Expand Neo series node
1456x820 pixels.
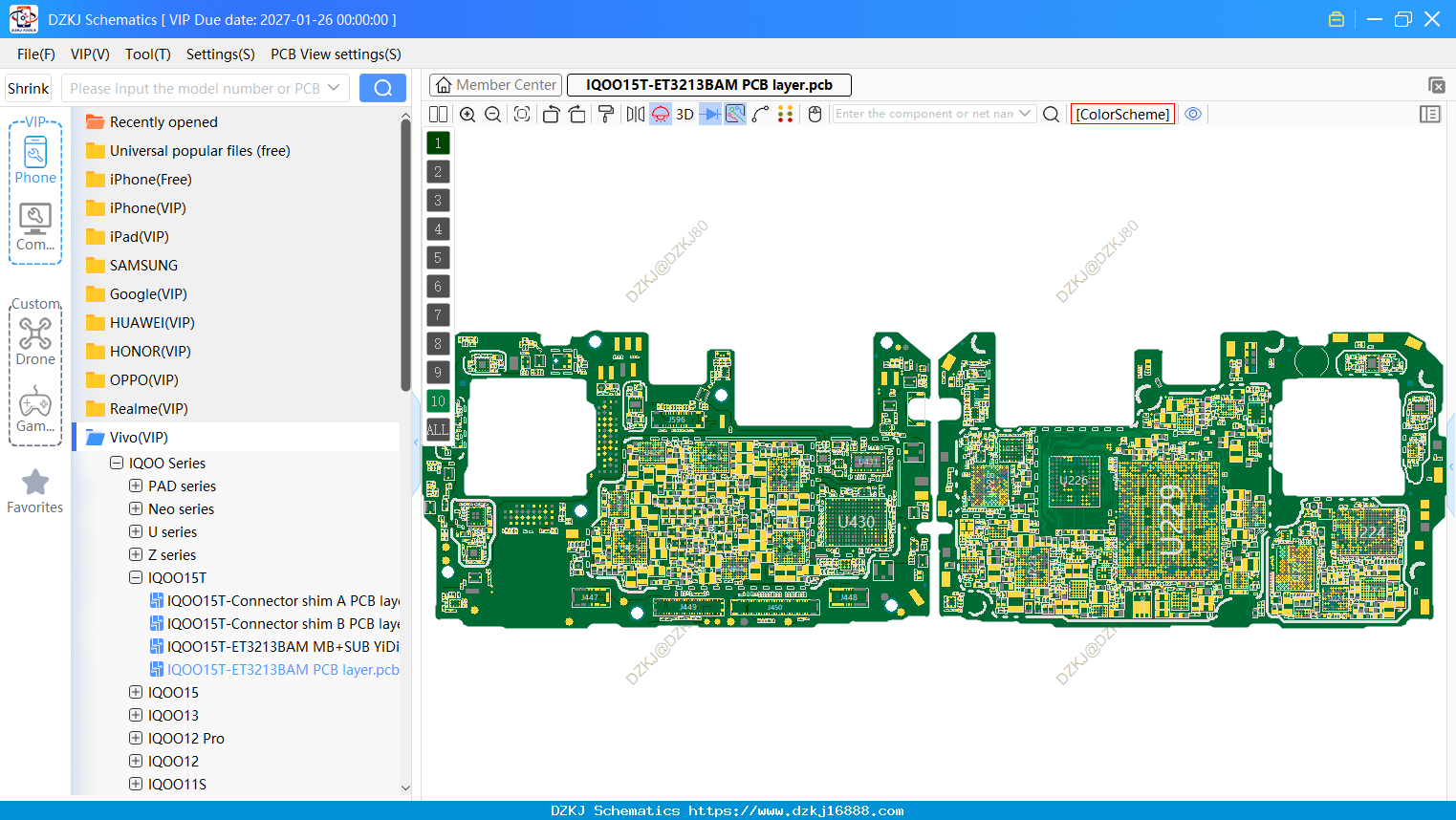136,508
